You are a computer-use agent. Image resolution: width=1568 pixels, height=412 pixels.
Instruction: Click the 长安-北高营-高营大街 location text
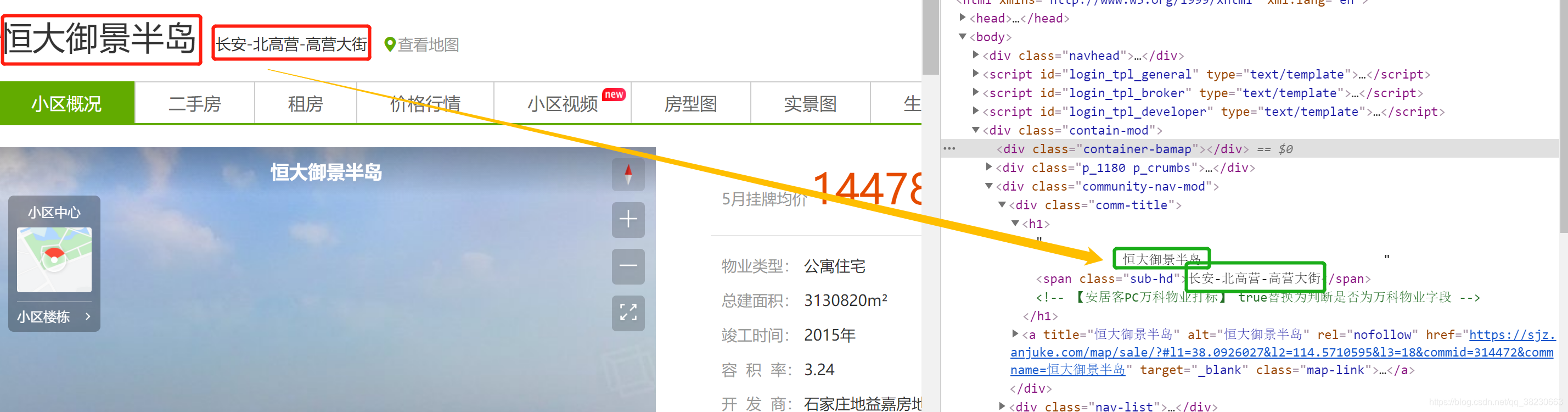291,44
